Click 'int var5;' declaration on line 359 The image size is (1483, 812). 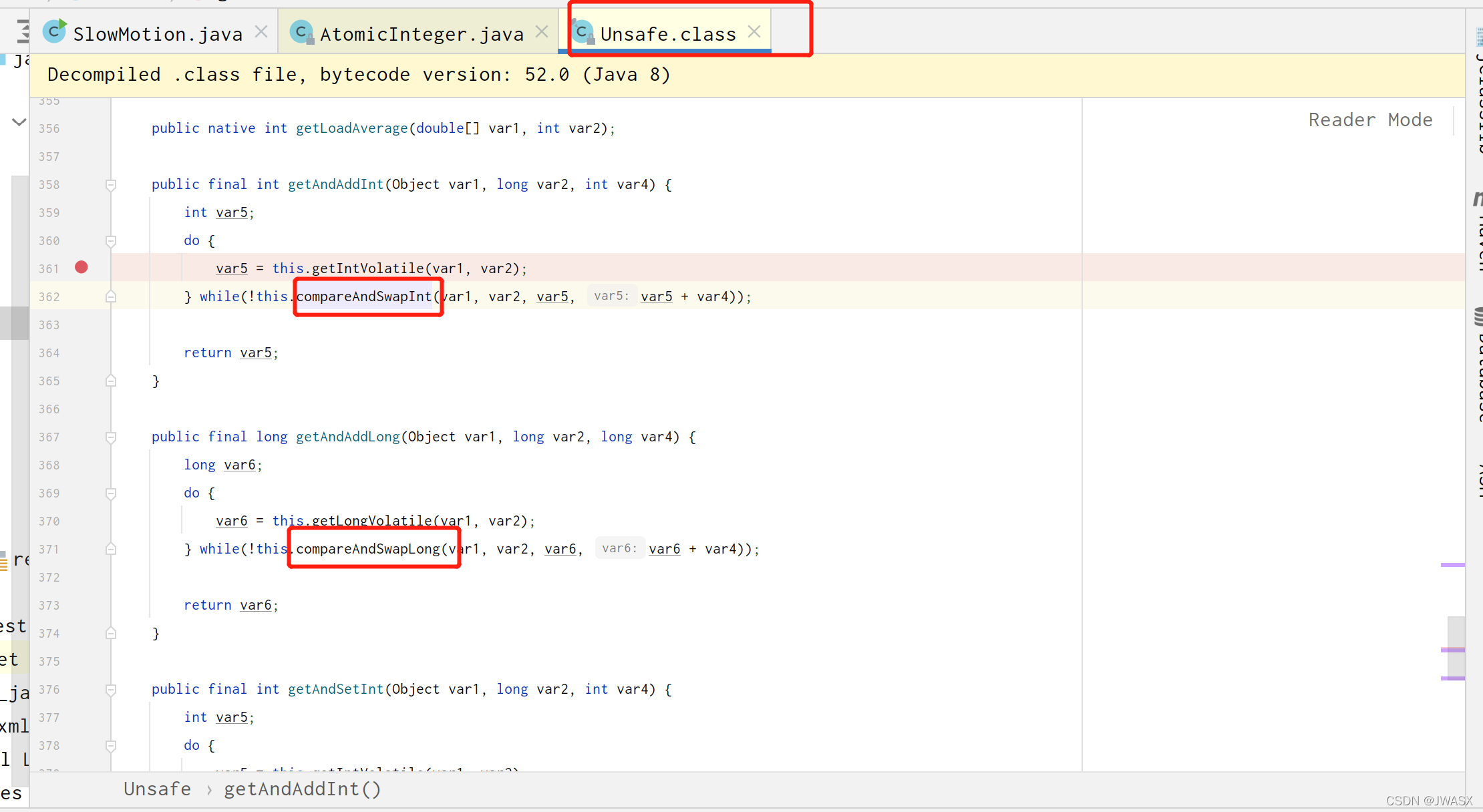pyautogui.click(x=219, y=212)
